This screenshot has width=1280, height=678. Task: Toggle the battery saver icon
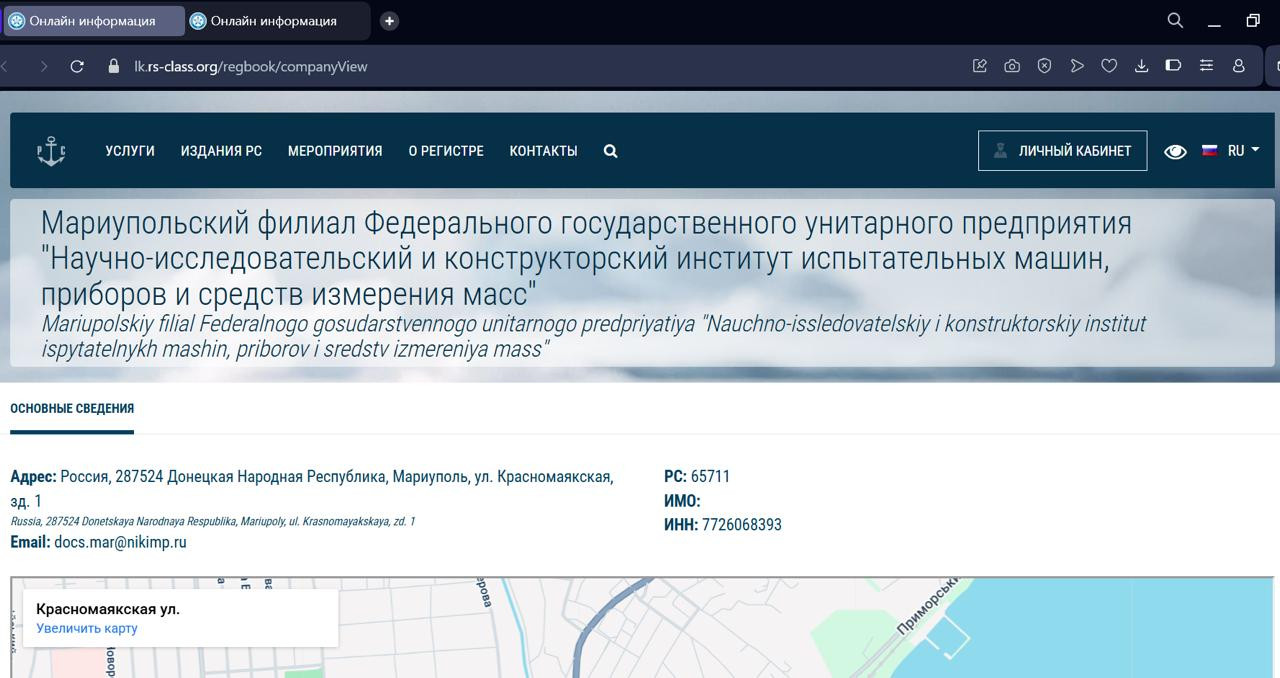(x=1173, y=66)
